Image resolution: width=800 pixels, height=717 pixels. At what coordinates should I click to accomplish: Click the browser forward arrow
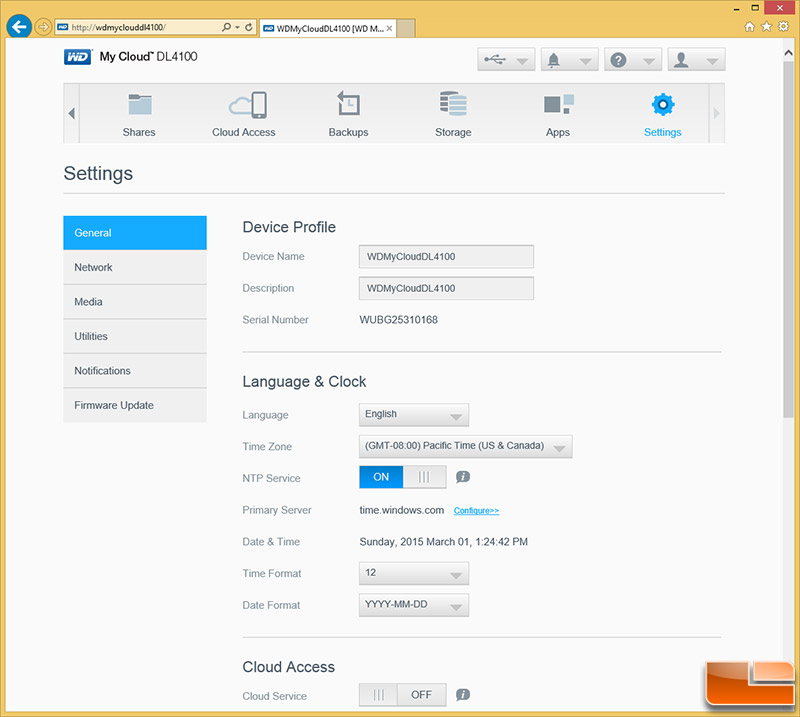point(43,27)
